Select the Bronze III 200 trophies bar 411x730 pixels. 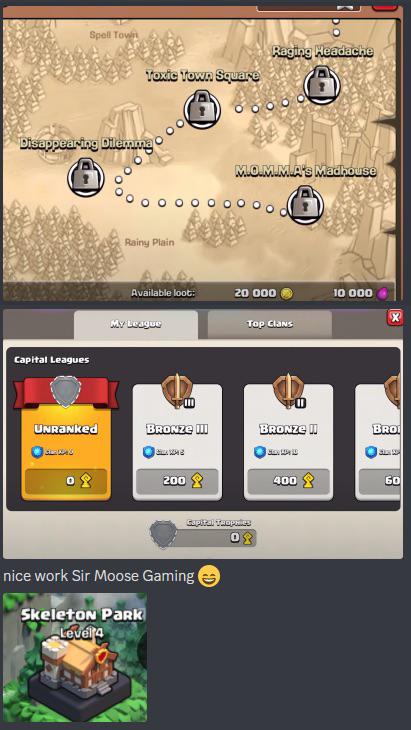(x=177, y=481)
